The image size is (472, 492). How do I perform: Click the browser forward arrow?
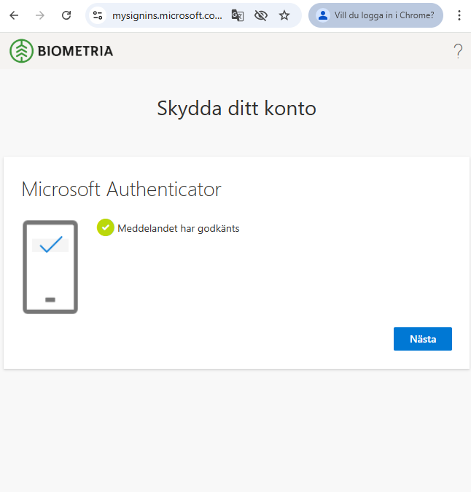click(x=40, y=15)
